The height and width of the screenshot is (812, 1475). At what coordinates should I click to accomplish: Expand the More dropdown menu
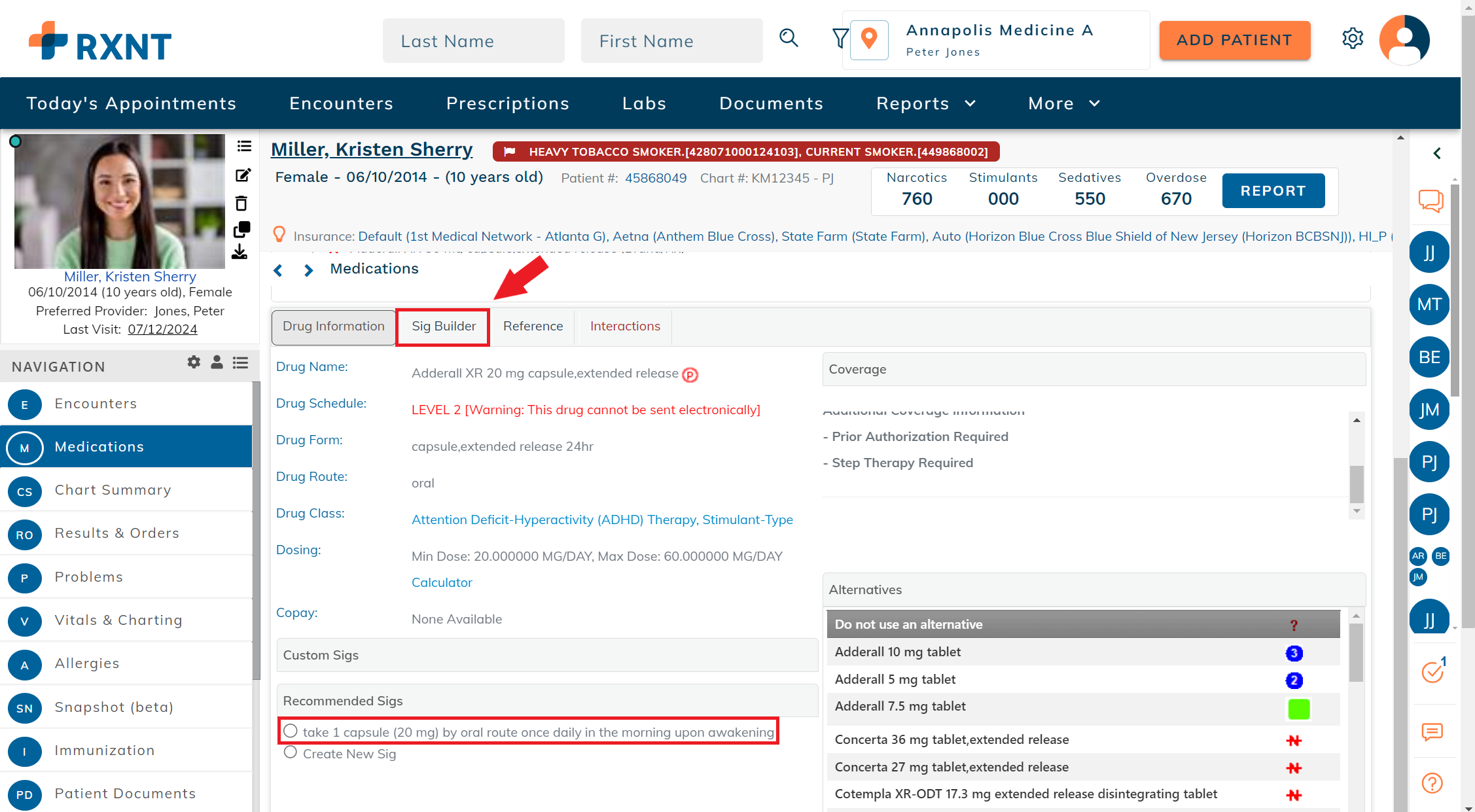pos(1064,103)
